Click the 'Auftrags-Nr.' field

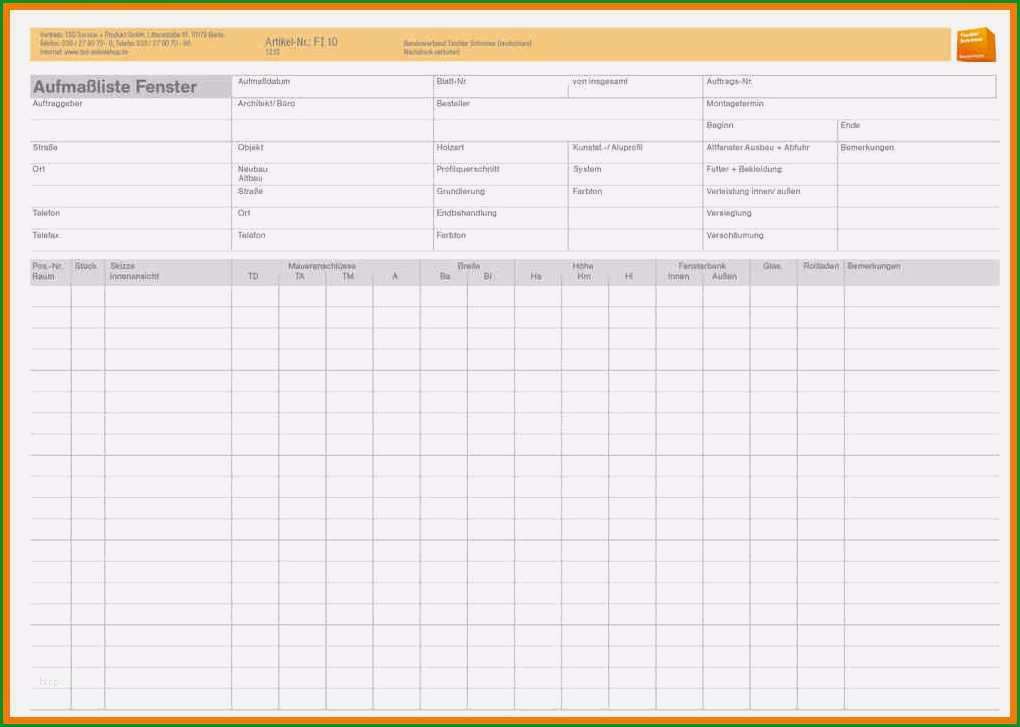tap(850, 86)
